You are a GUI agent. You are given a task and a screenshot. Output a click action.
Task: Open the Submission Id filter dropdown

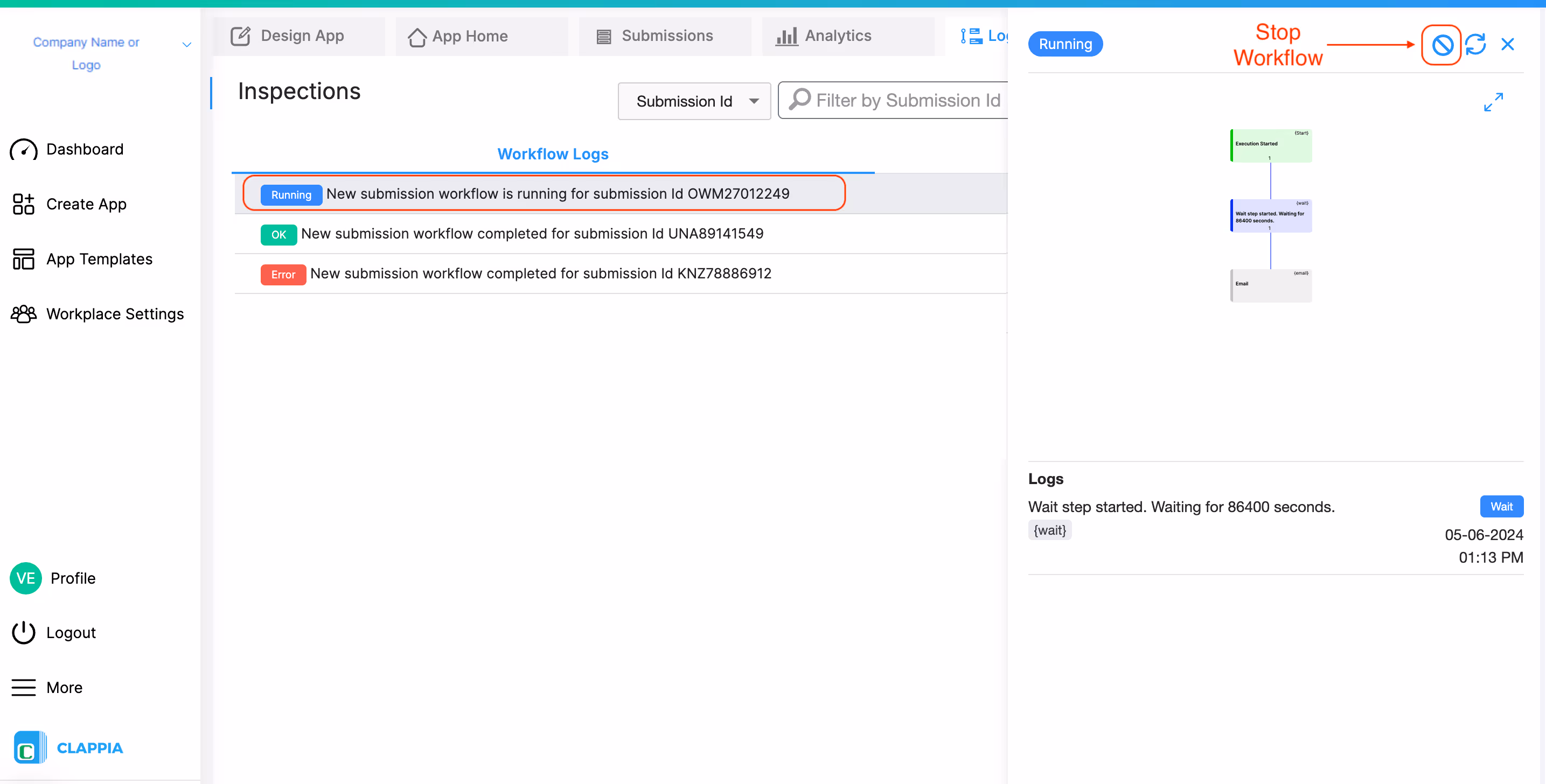click(x=694, y=101)
